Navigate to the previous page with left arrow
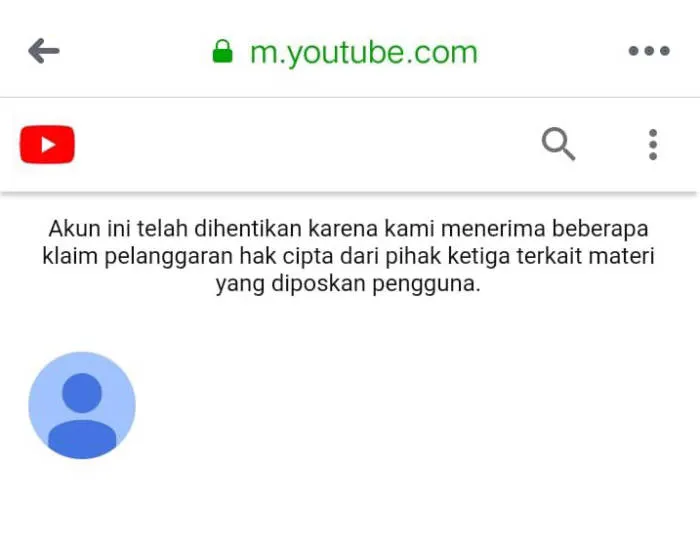Screen dimensions: 700x552 44,51
